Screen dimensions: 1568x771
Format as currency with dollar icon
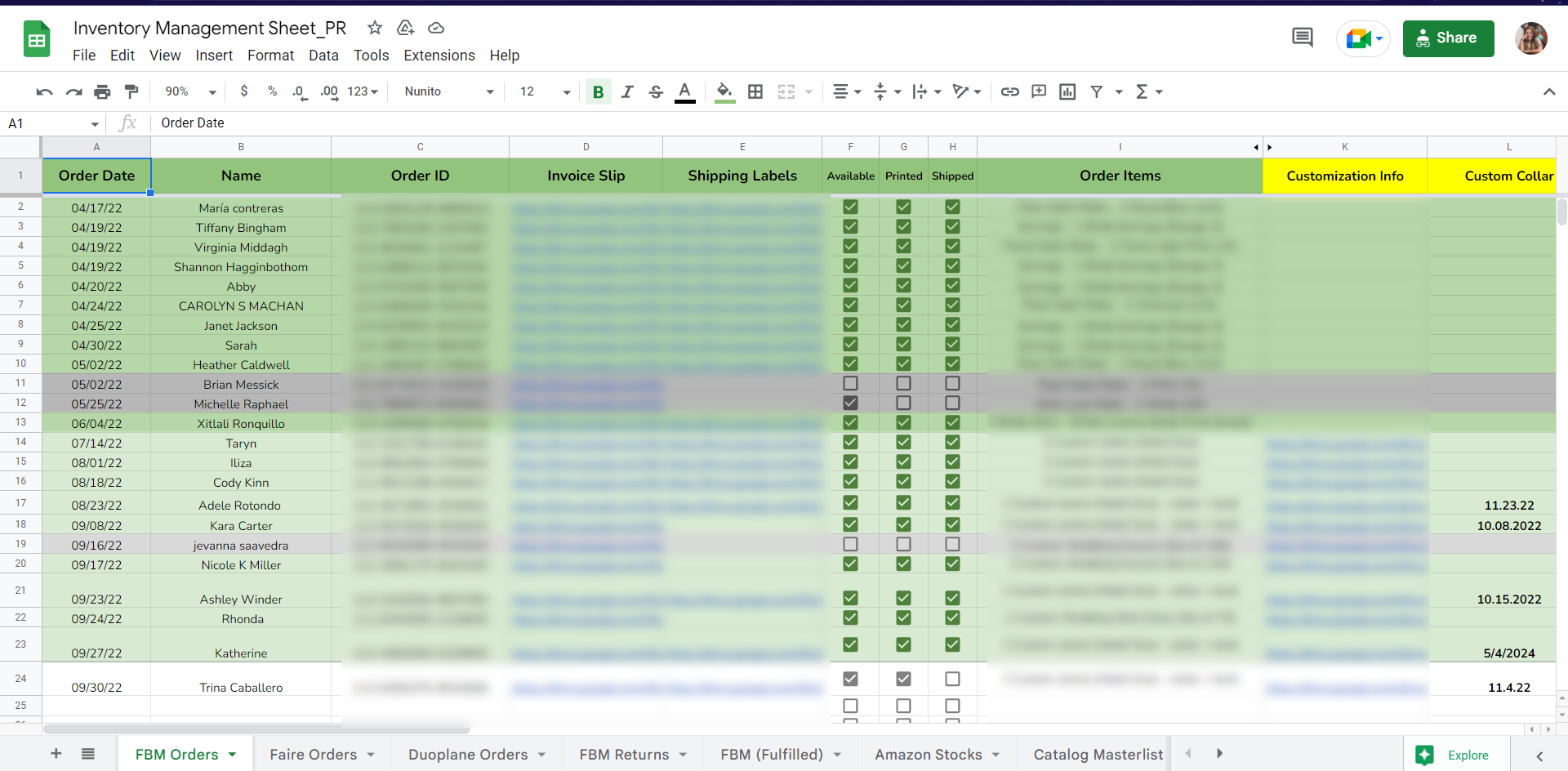pos(243,91)
